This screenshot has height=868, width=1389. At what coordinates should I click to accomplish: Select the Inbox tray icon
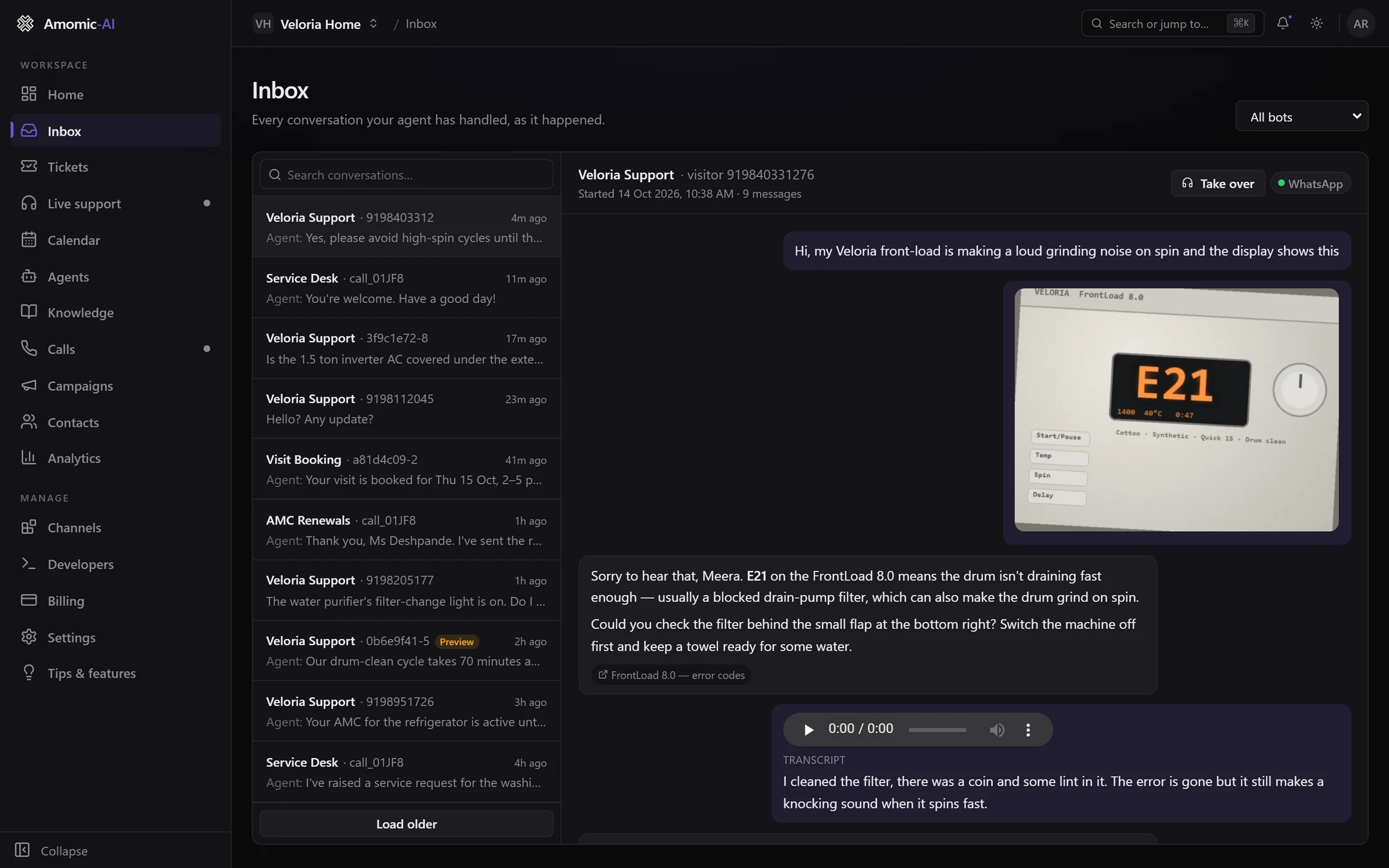click(28, 131)
